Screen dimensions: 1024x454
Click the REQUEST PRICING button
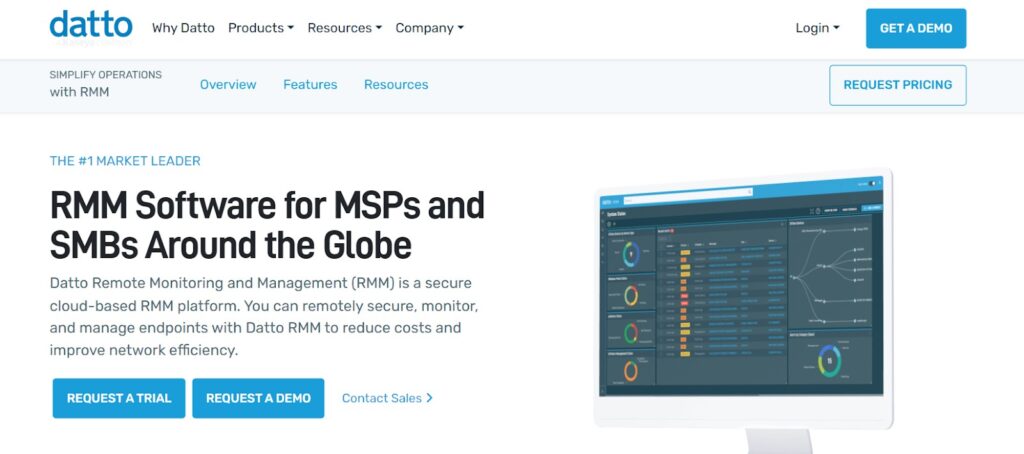coord(897,85)
